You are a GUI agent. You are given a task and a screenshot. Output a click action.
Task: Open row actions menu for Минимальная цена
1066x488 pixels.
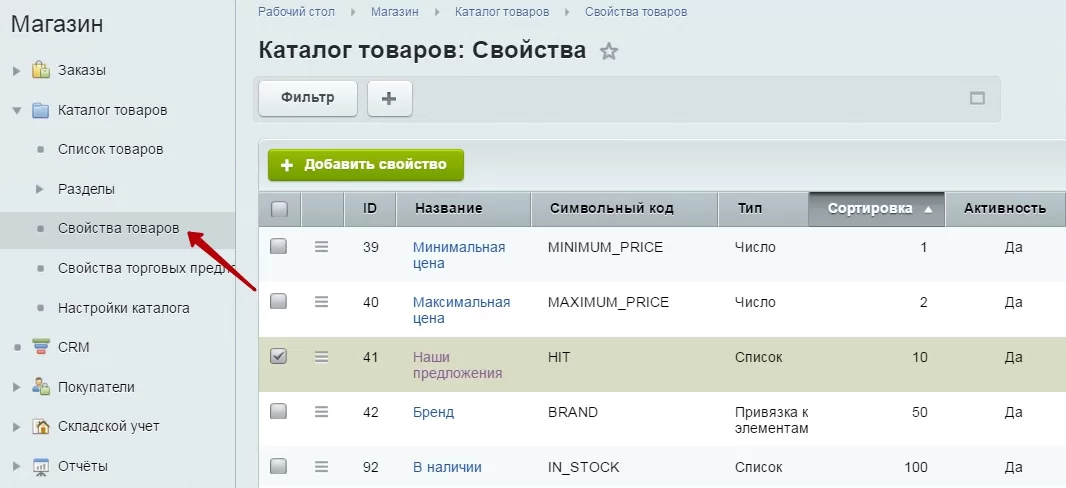(x=322, y=247)
